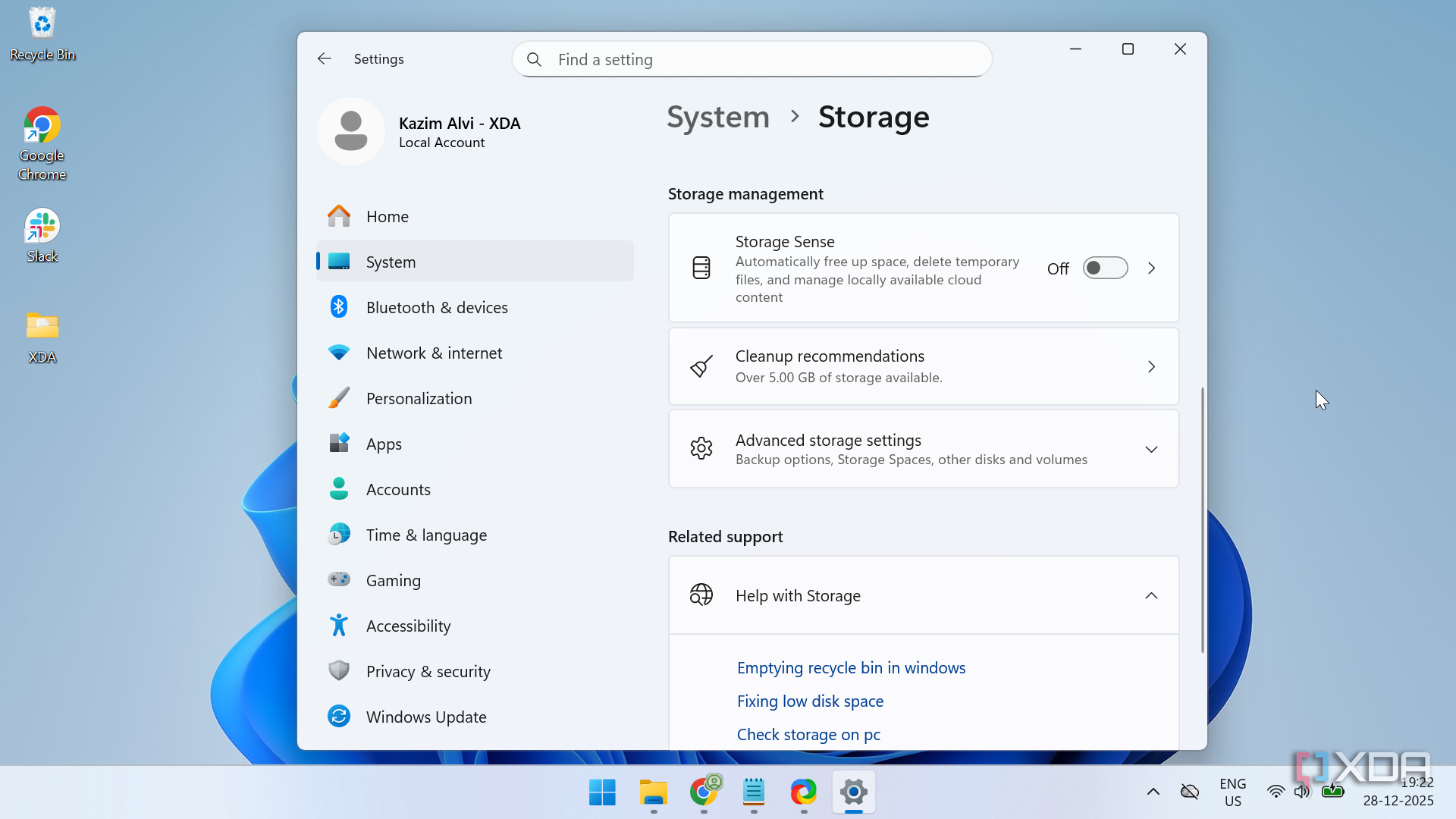Image resolution: width=1456 pixels, height=819 pixels.
Task: Open 'Emptying recycle bin in windows' link
Action: tap(851, 667)
